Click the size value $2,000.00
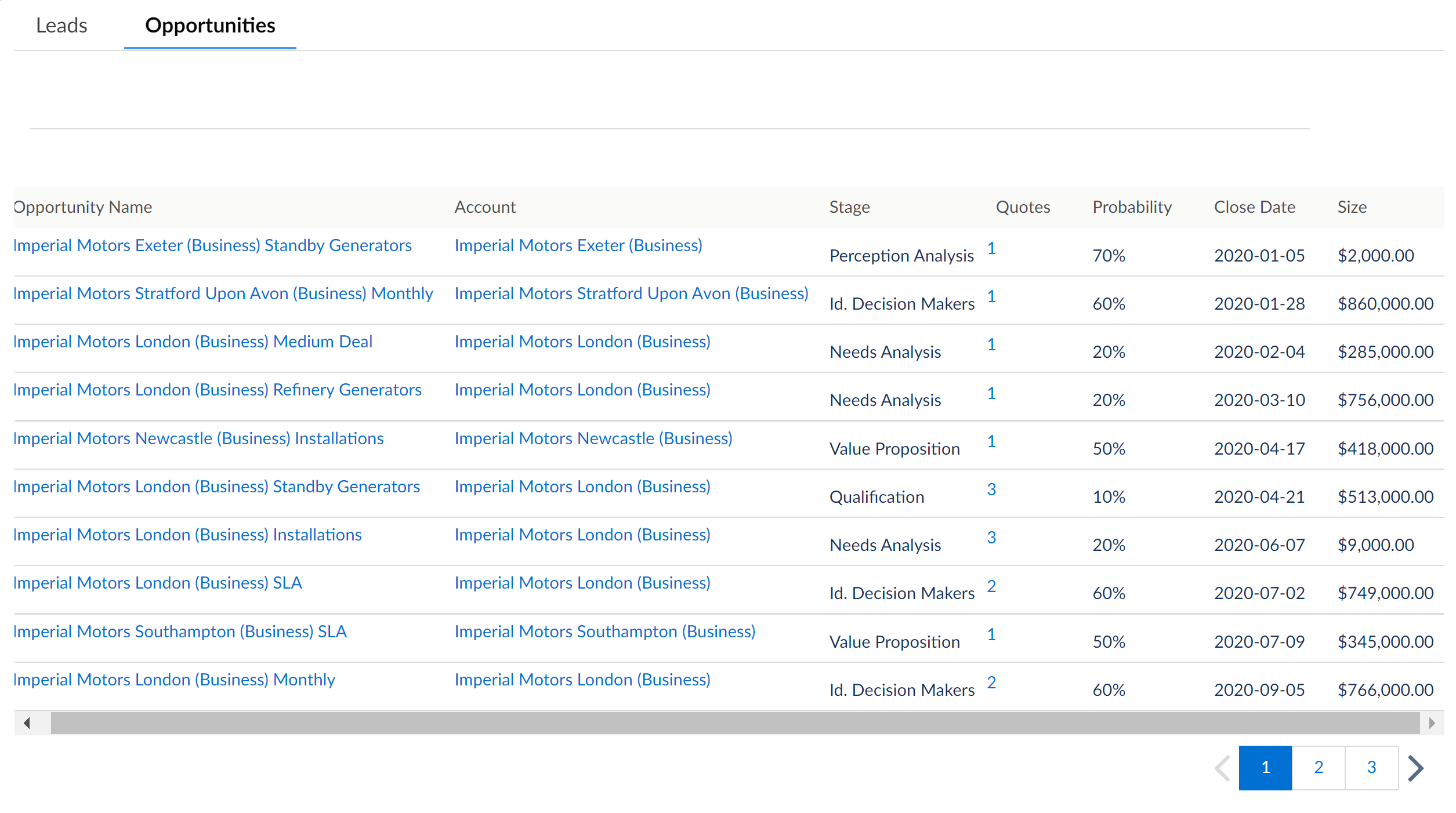1456x813 pixels. point(1375,256)
